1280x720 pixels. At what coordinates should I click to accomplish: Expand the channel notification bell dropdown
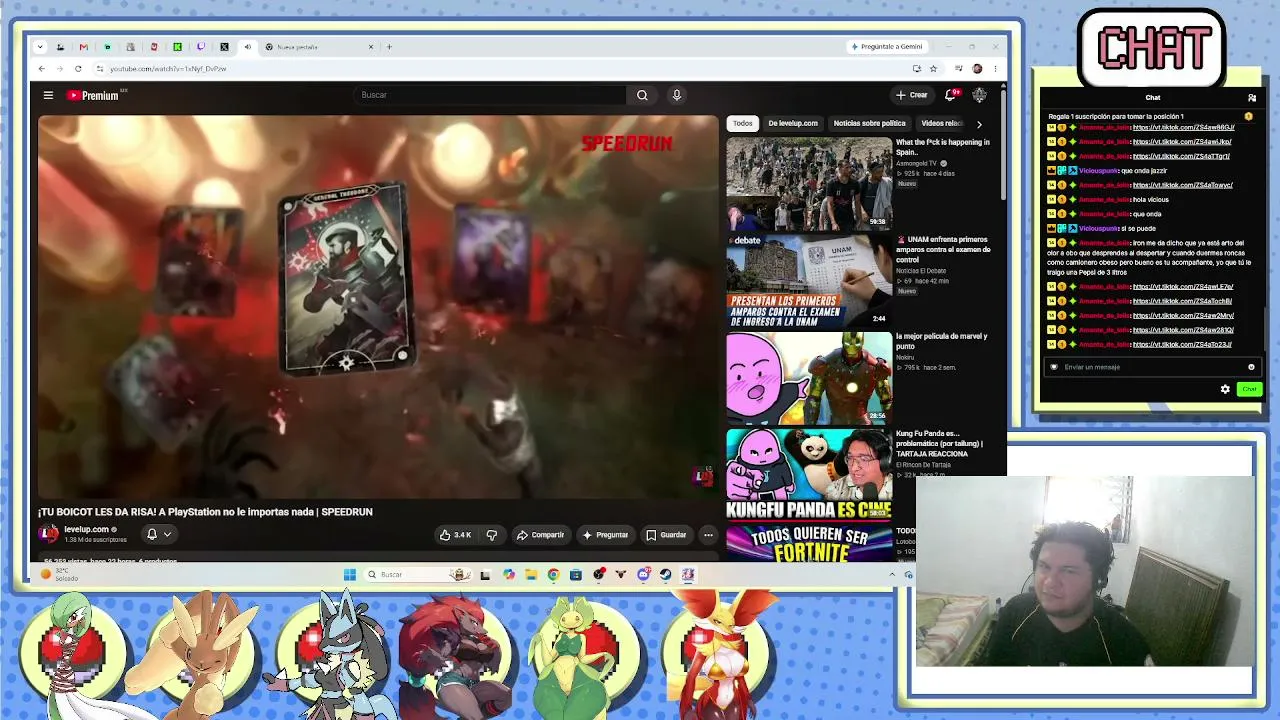point(159,535)
